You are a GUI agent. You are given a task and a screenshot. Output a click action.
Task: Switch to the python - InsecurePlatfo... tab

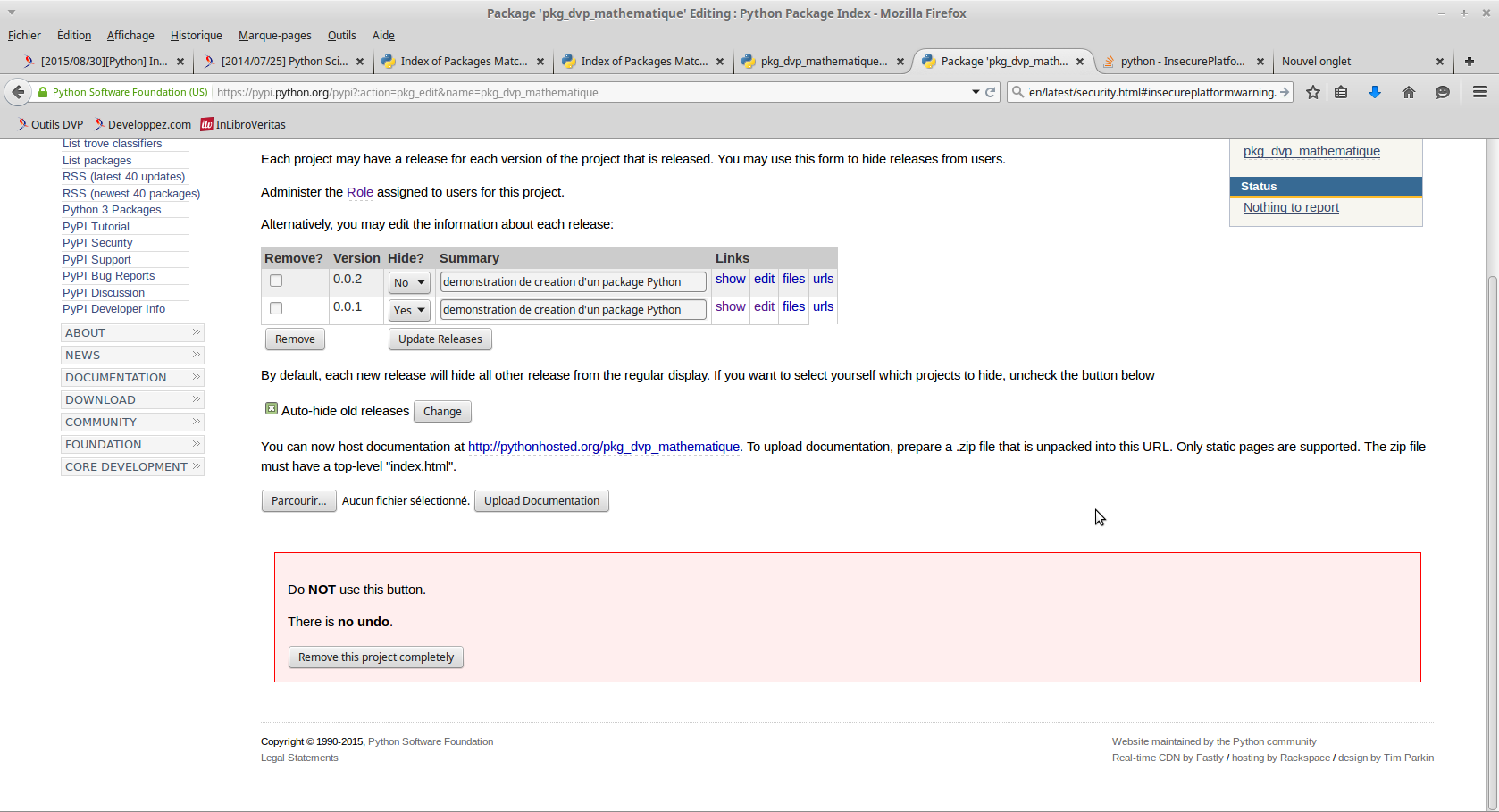1182,62
